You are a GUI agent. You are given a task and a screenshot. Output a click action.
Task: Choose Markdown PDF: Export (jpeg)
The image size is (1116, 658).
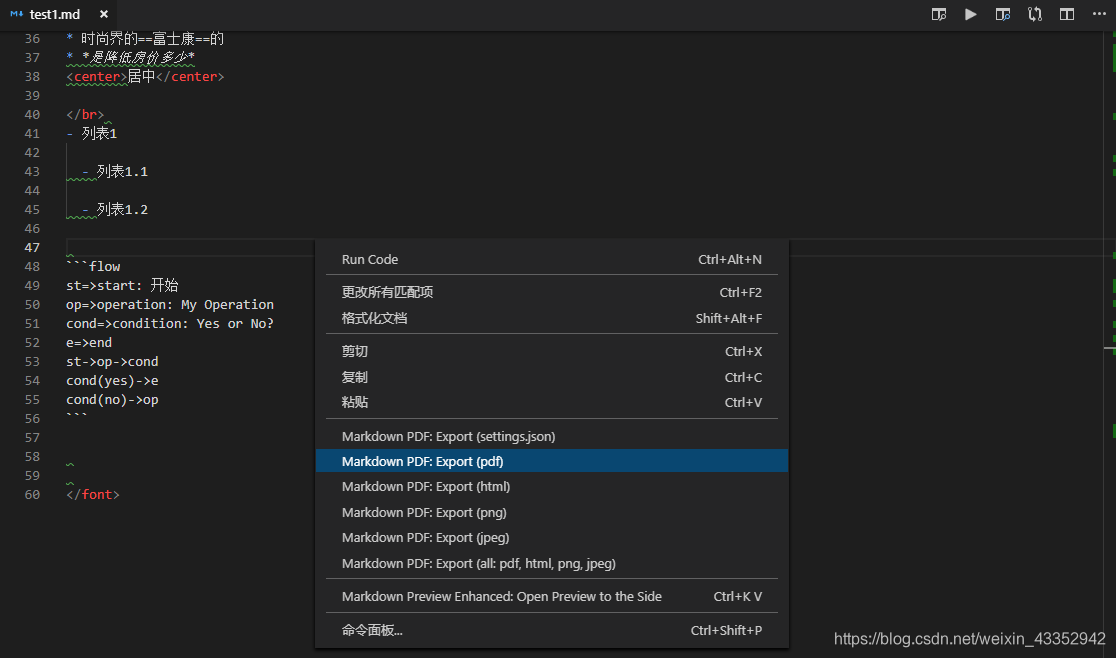pyautogui.click(x=552, y=538)
